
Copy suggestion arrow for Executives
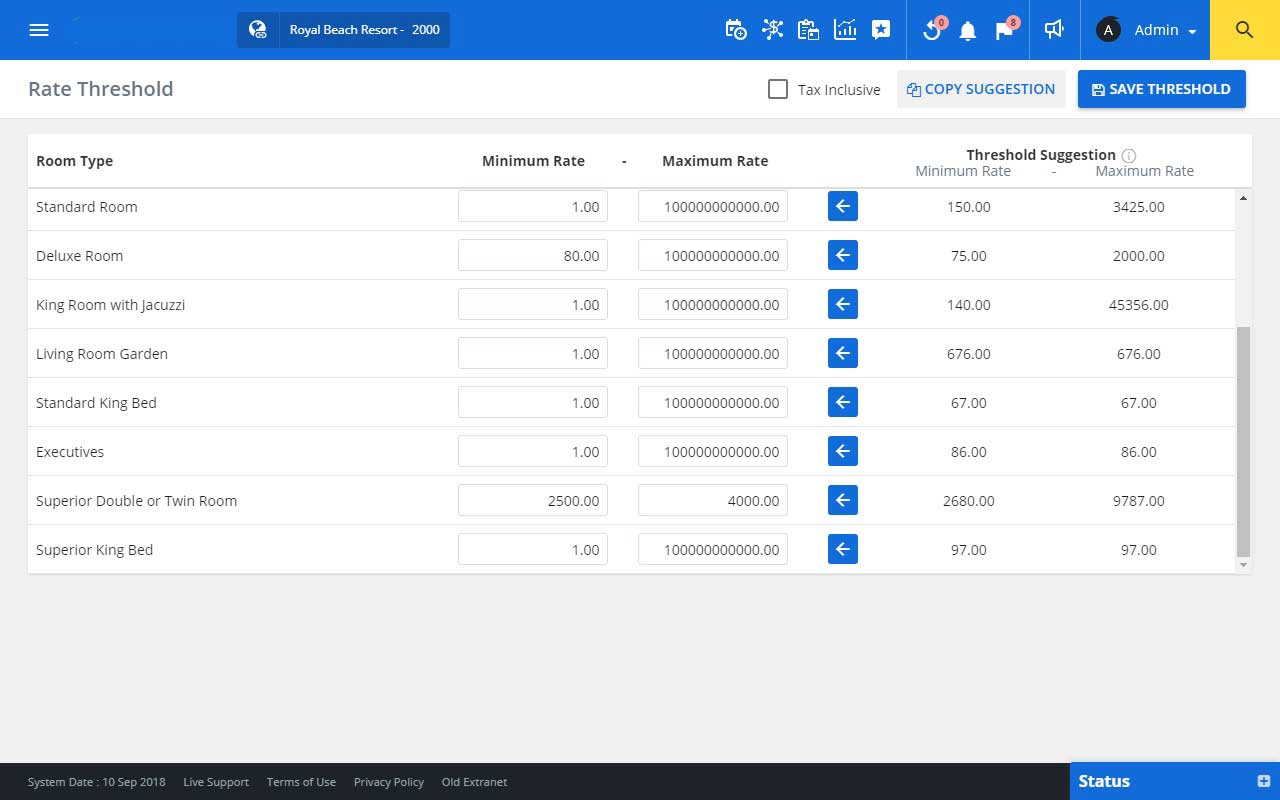point(843,451)
